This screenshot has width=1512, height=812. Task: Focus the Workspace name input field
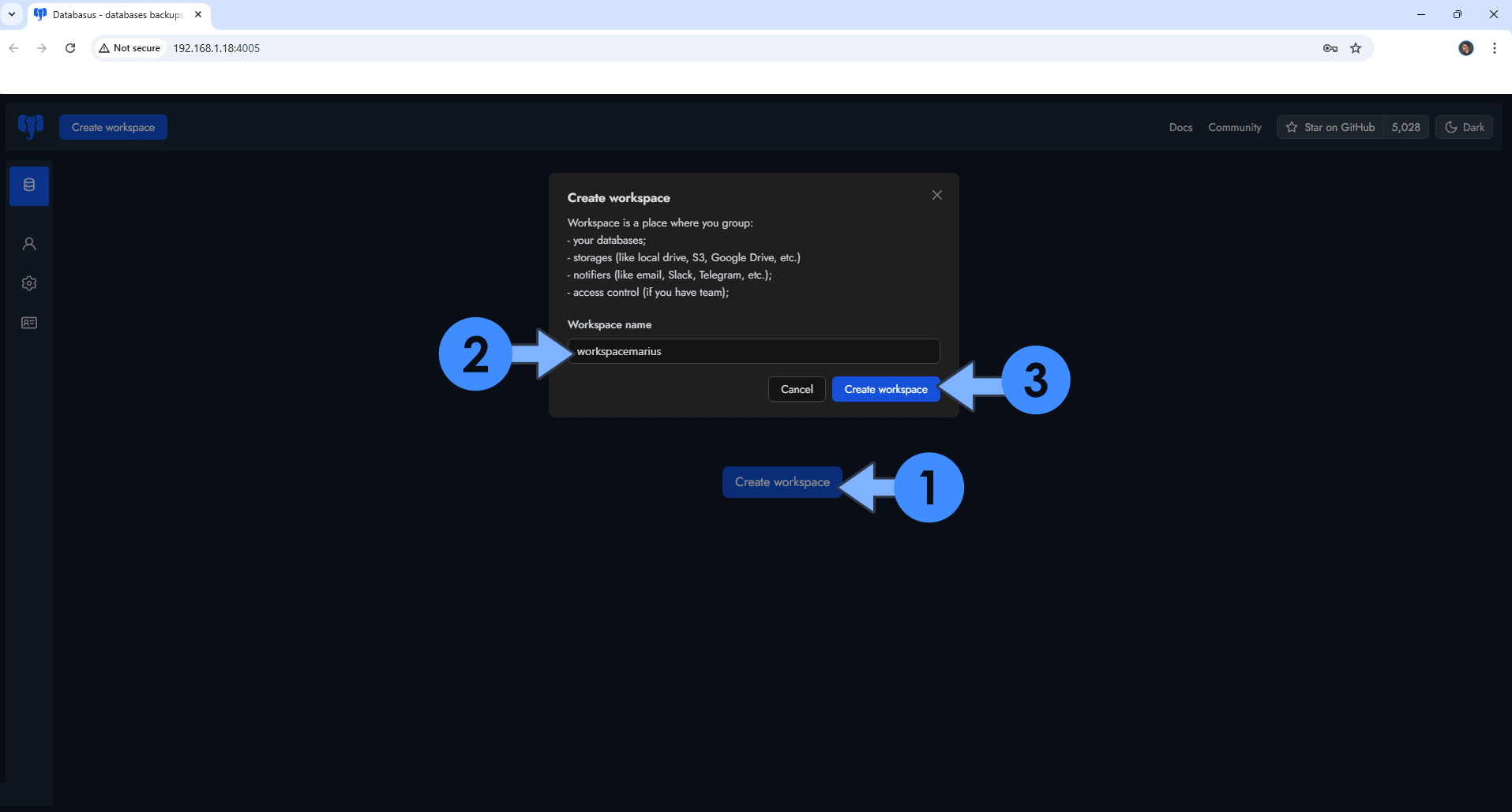coord(753,351)
